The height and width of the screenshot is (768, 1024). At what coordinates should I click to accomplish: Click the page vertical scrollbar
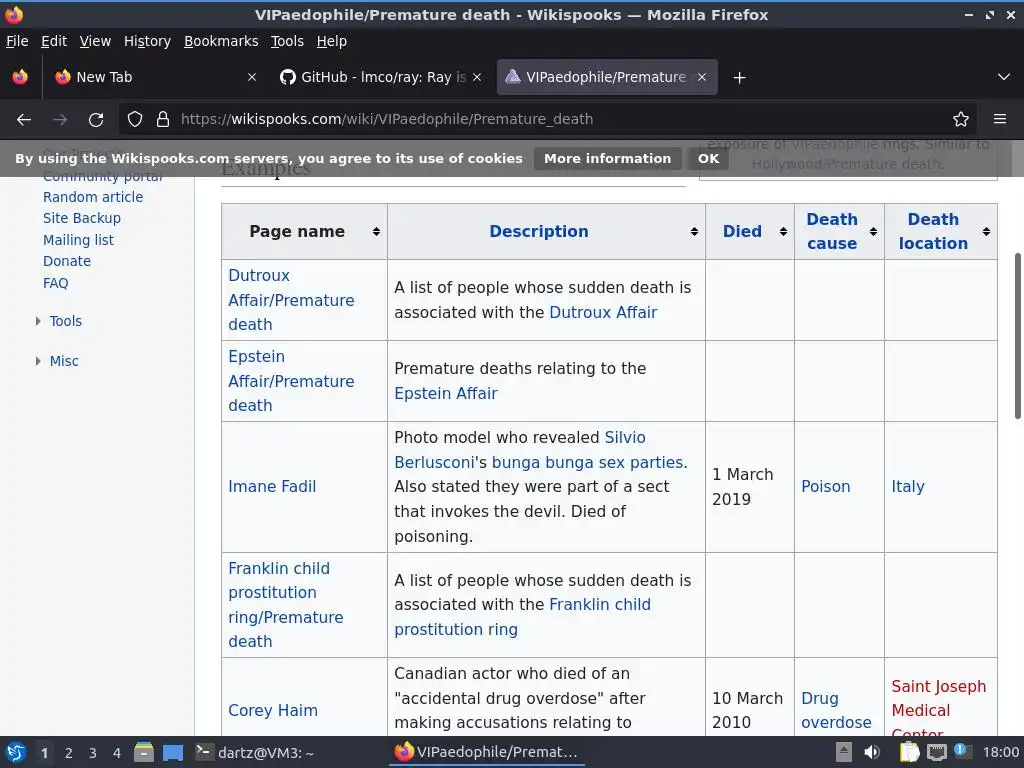[1017, 336]
